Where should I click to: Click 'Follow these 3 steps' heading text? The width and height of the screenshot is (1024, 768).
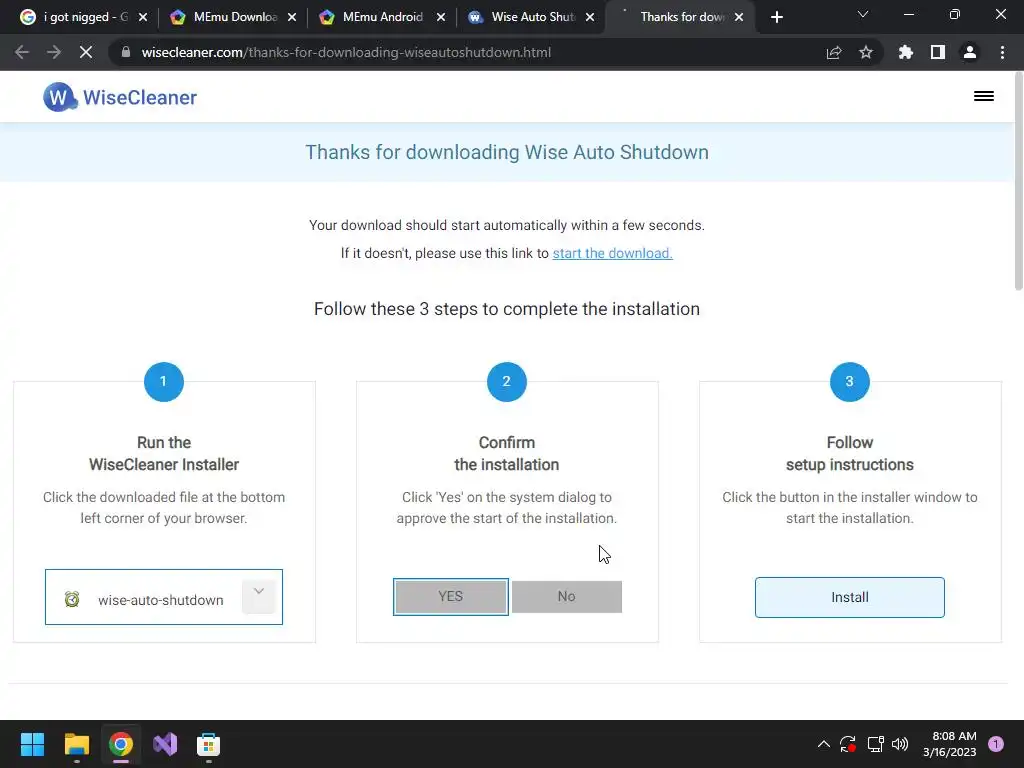(x=507, y=309)
